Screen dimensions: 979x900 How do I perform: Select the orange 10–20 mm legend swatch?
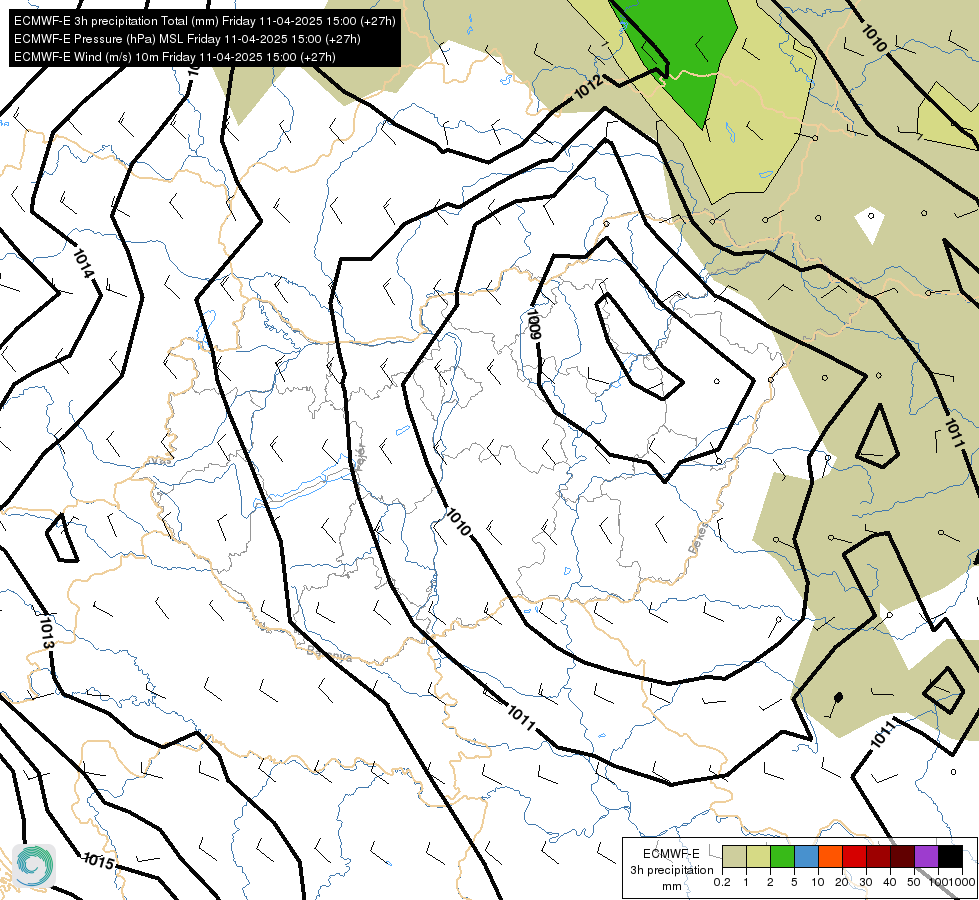(x=830, y=856)
